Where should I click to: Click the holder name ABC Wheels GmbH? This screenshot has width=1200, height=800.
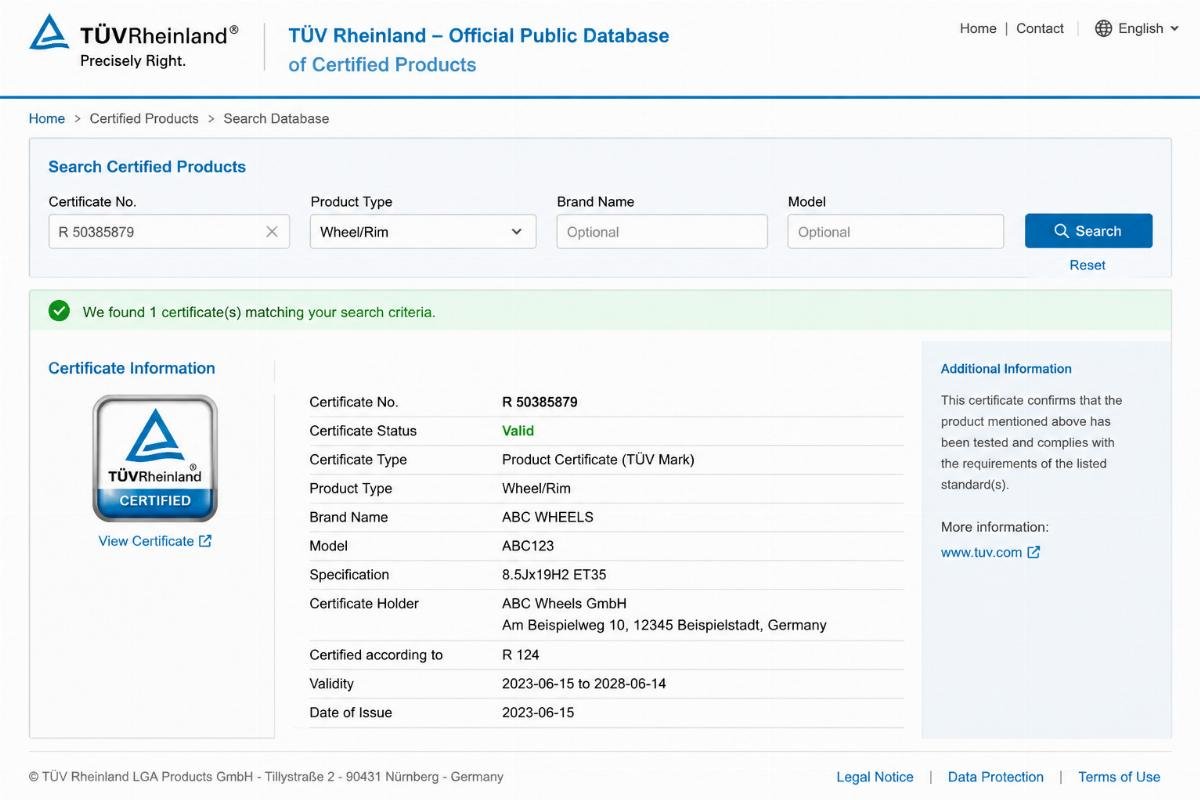point(564,603)
